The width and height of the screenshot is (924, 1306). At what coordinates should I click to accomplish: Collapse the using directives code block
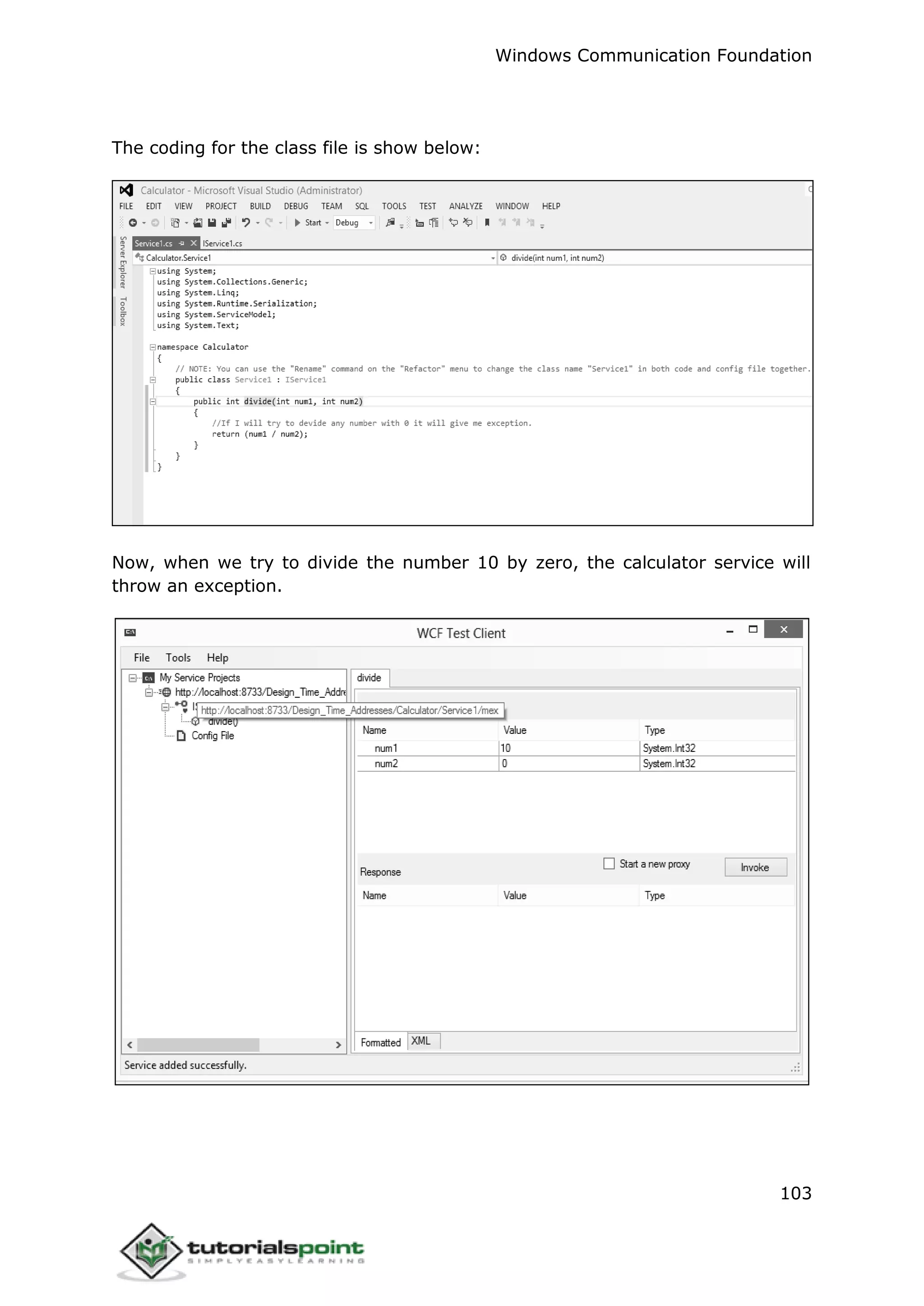point(152,271)
